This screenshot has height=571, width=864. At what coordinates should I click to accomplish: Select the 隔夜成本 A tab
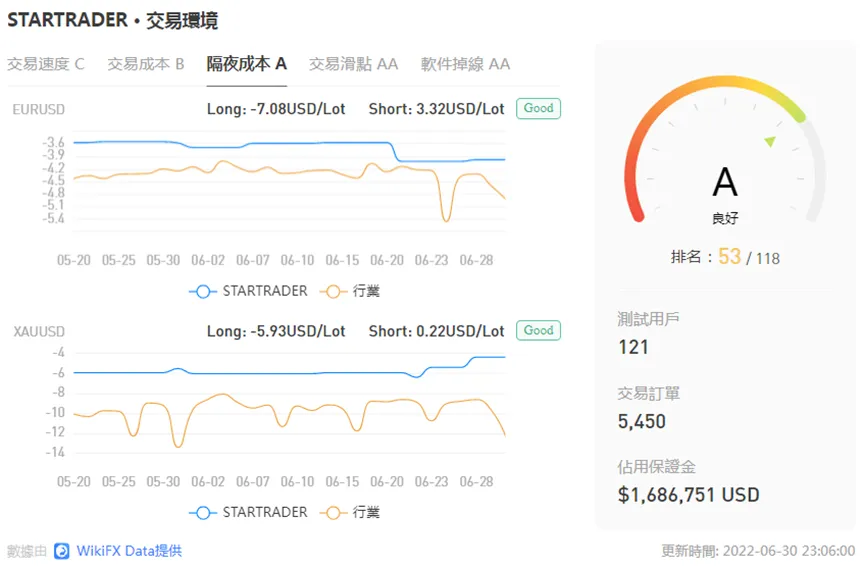coord(246,64)
